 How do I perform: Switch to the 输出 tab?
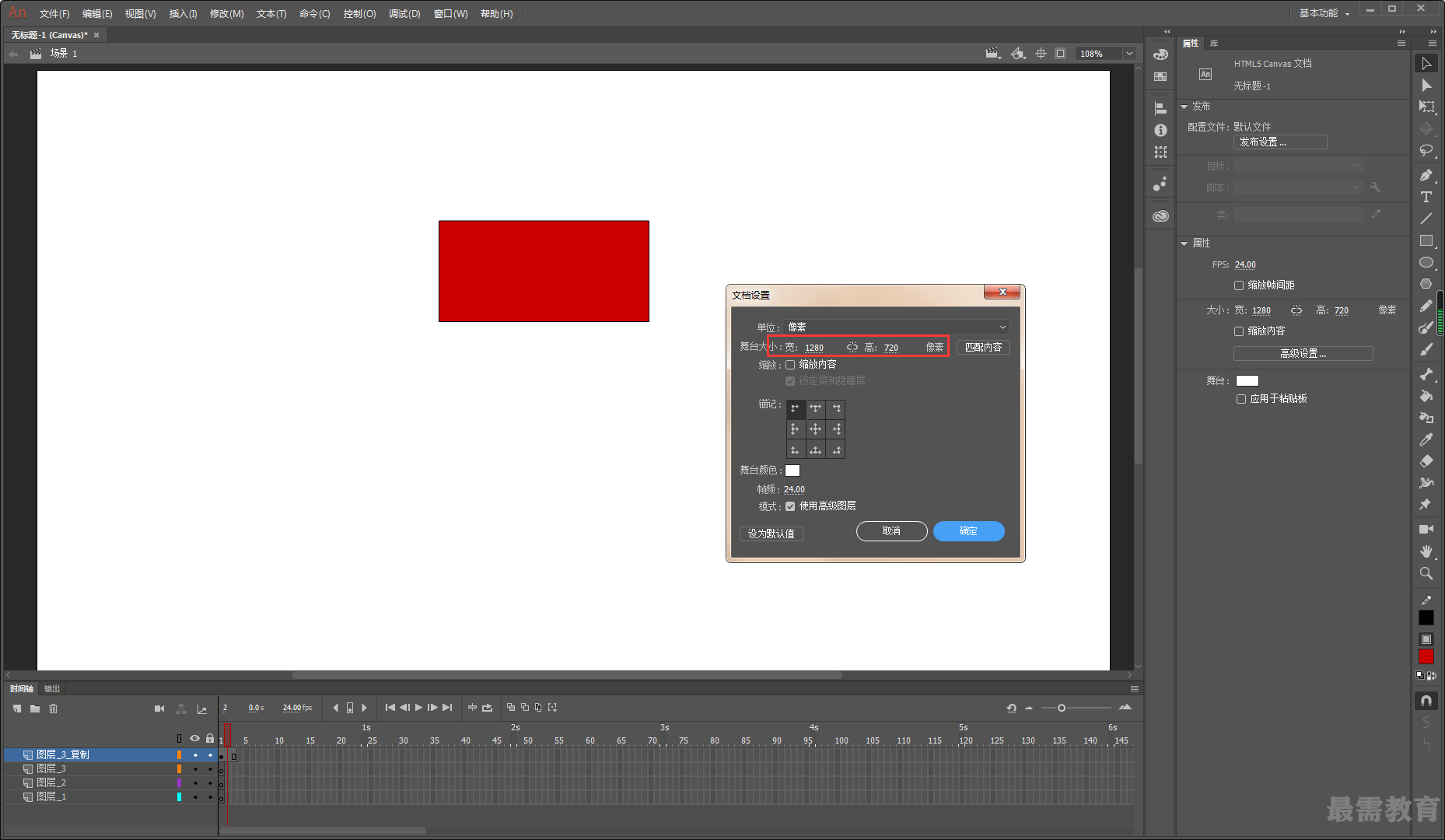tap(52, 689)
